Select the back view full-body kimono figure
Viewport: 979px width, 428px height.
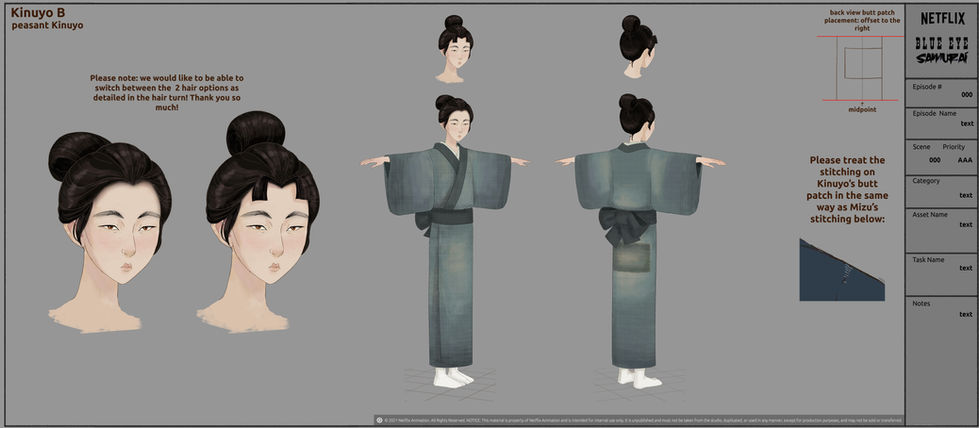639,241
